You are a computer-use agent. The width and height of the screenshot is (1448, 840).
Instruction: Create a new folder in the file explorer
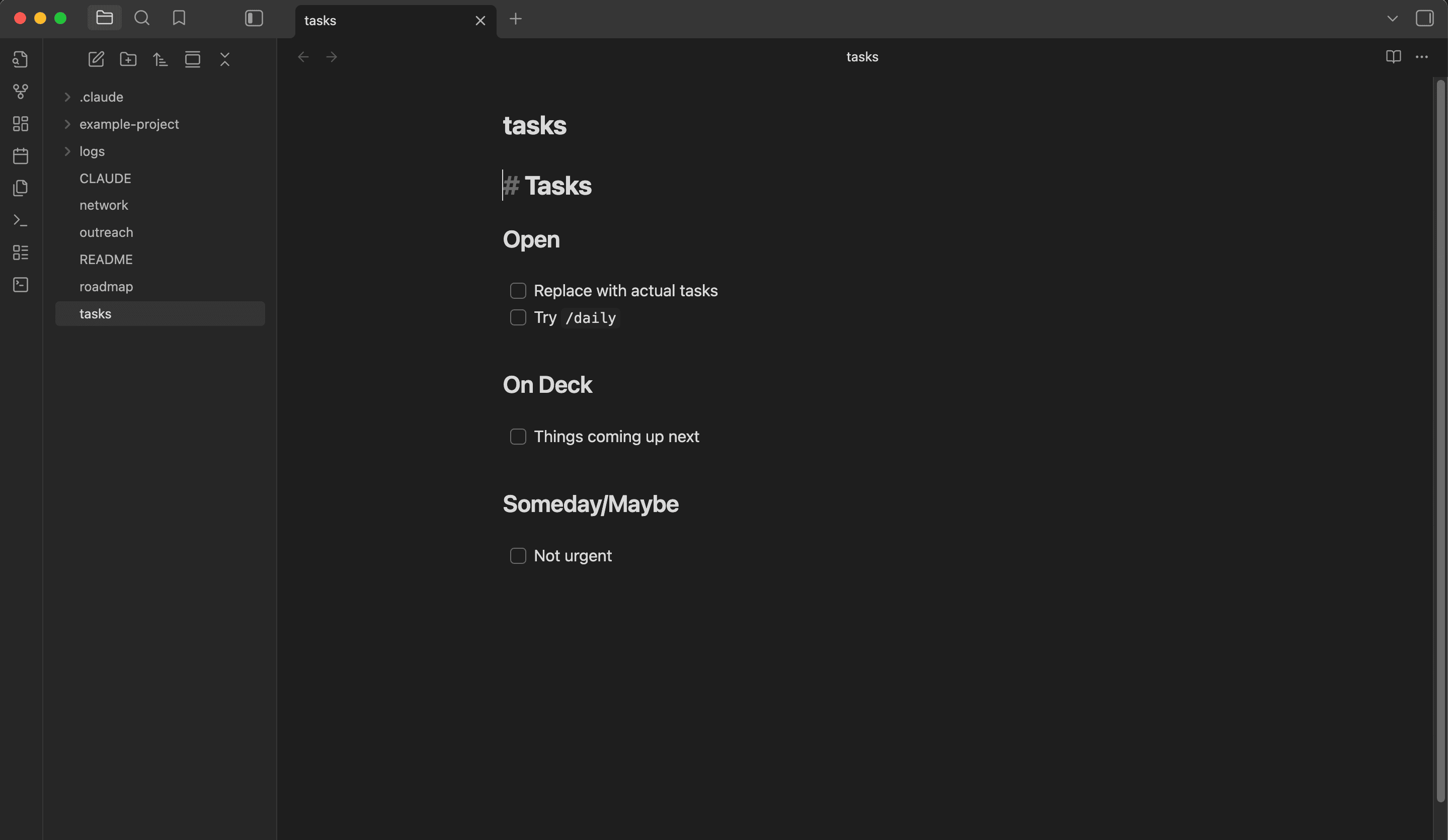128,59
